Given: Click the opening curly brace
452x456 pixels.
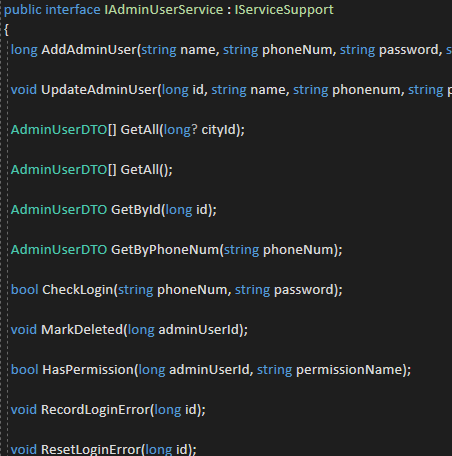Looking at the screenshot, I should pos(6,30).
